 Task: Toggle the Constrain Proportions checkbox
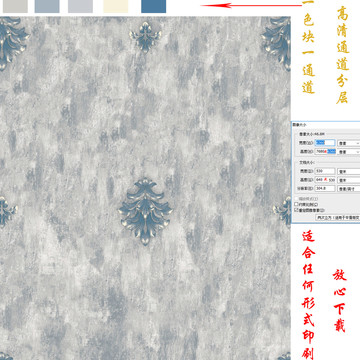[296, 204]
